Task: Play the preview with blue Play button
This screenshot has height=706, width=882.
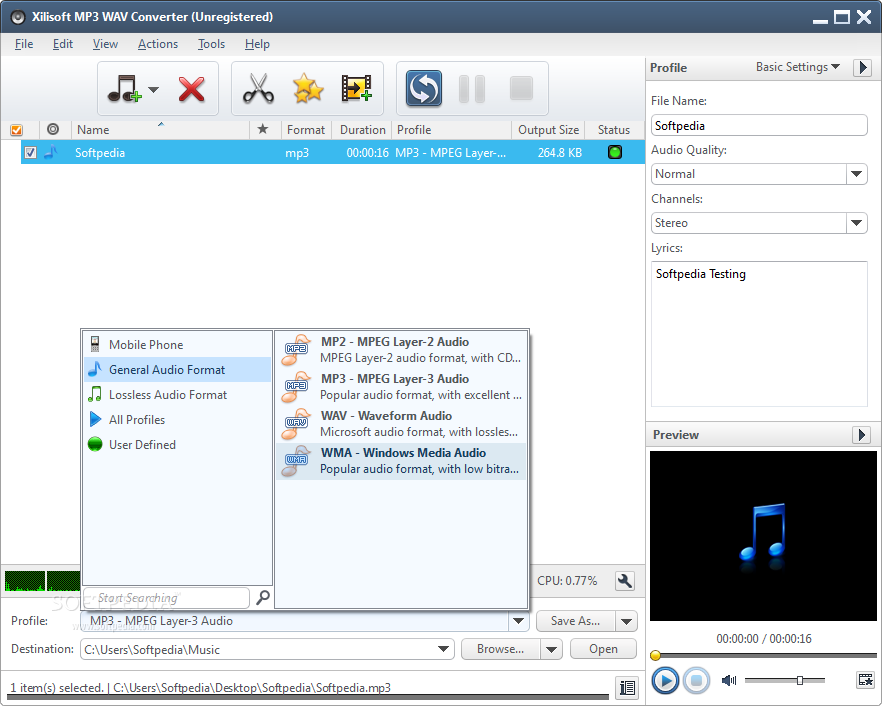Action: point(665,681)
